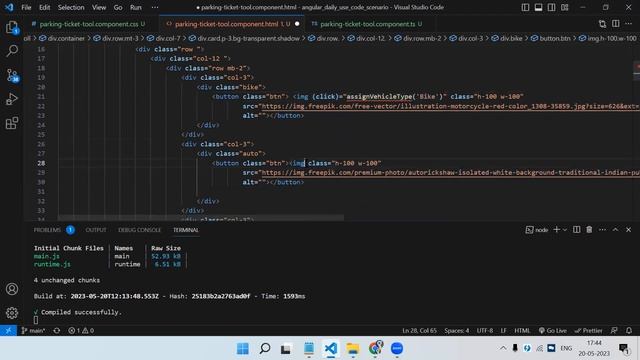Split the terminal panel
Screen dimensions: 640x360
coord(576,230)
